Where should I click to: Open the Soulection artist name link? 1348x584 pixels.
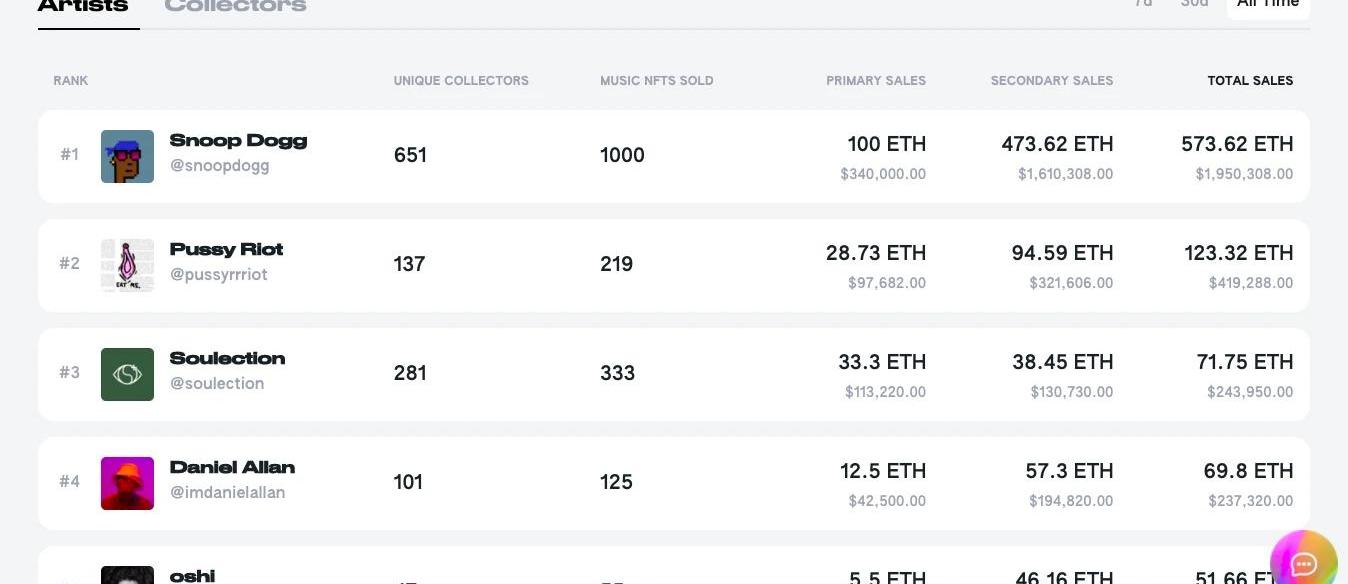pos(227,358)
